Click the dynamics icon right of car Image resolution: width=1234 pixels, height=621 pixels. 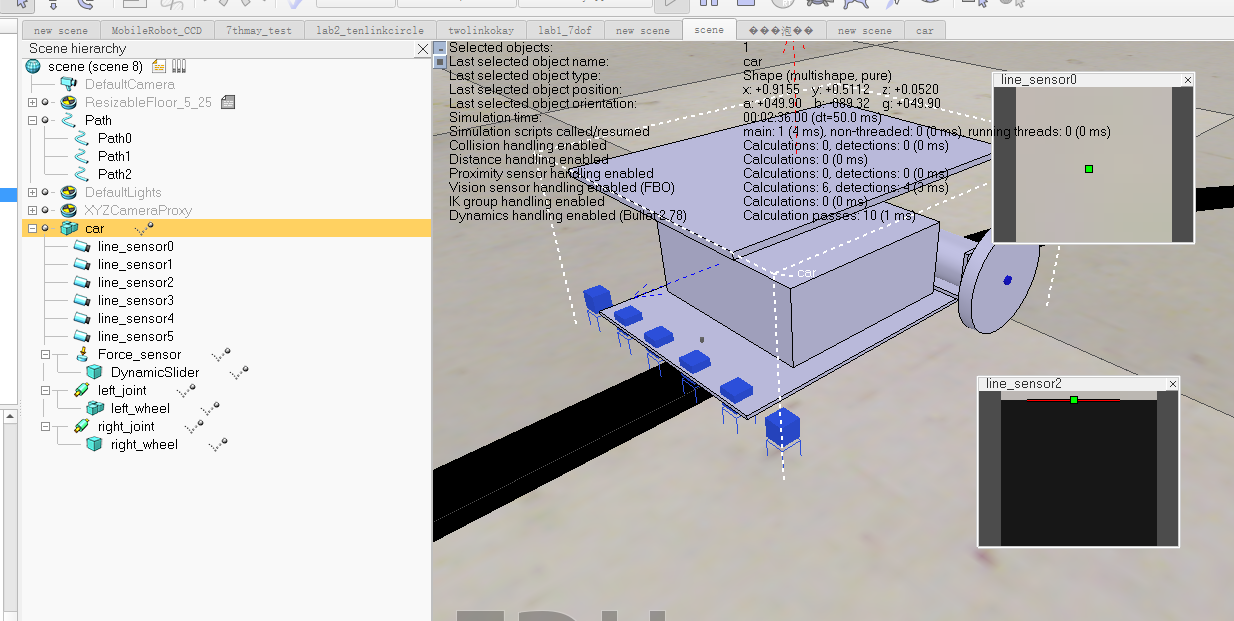[x=145, y=229]
